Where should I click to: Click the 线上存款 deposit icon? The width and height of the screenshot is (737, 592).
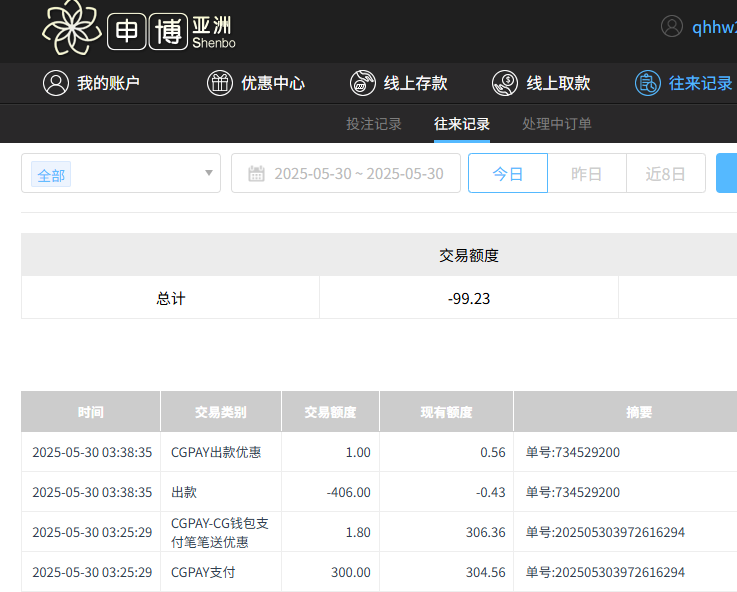(x=363, y=83)
